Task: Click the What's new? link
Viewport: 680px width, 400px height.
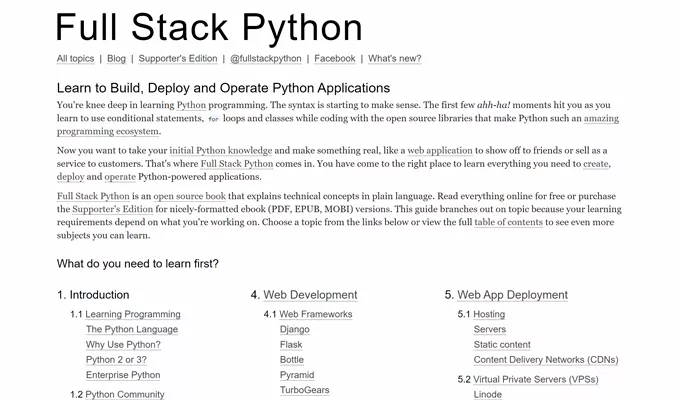Action: pyautogui.click(x=395, y=59)
